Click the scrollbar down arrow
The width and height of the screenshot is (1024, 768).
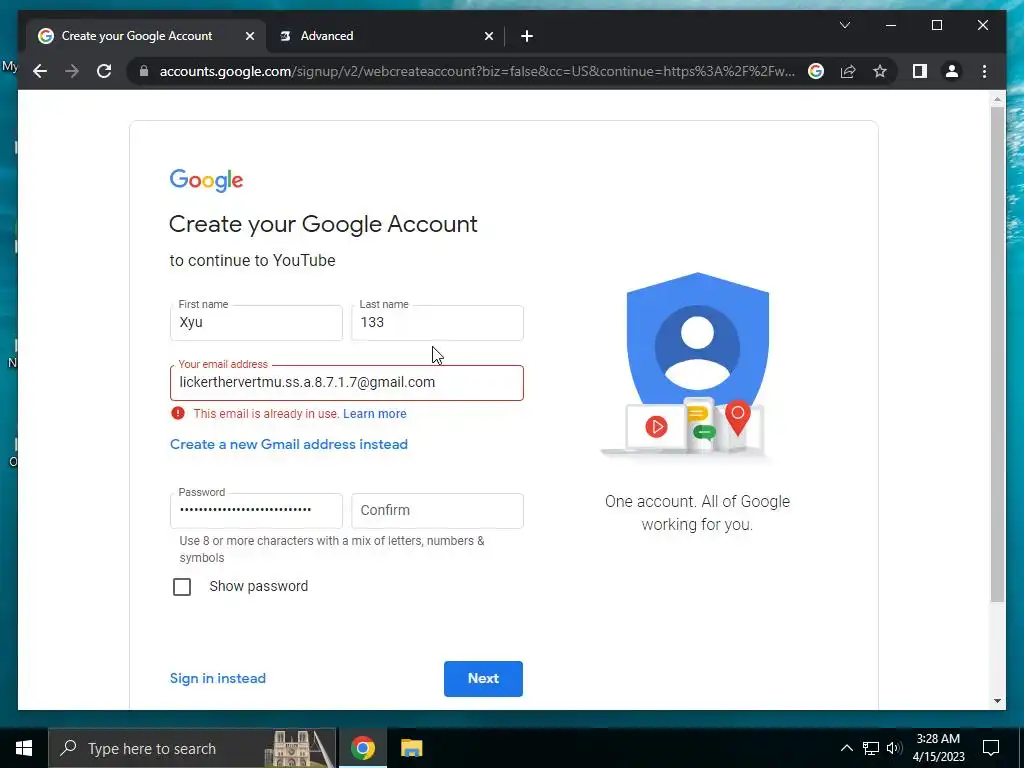[x=997, y=701]
